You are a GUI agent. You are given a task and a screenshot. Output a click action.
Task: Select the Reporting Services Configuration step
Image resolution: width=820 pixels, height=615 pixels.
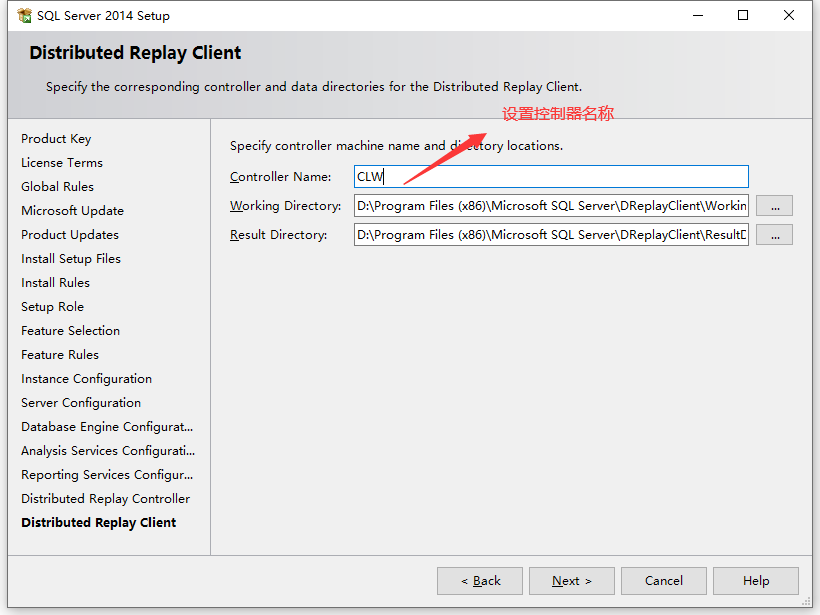click(107, 475)
